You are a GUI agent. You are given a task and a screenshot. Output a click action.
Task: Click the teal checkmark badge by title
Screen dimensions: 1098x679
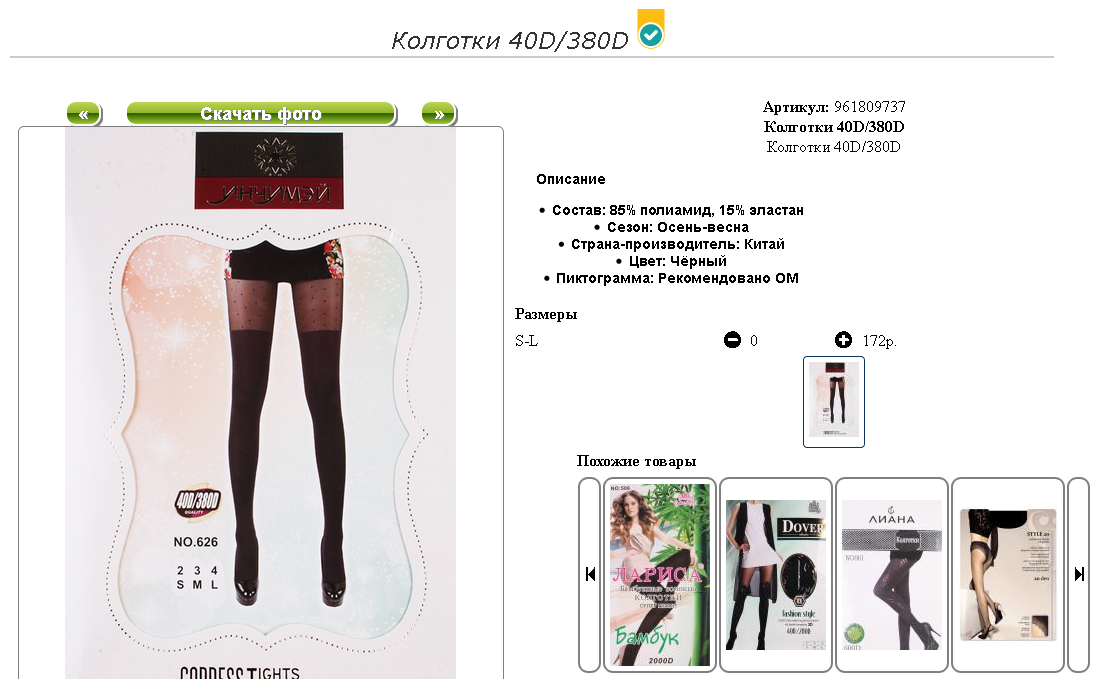click(651, 29)
